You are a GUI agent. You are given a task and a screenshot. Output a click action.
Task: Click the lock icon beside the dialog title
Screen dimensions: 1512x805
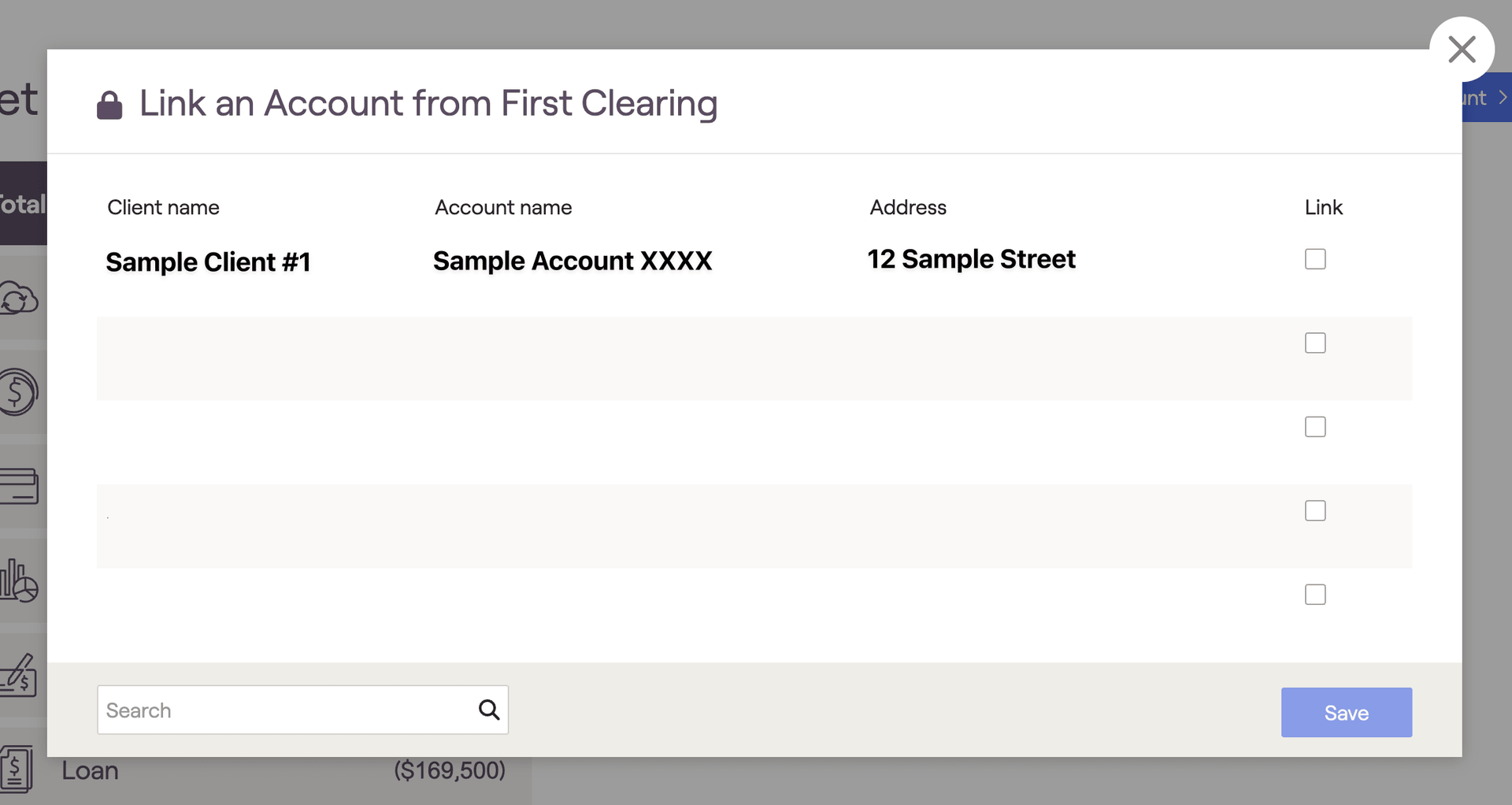coord(109,105)
